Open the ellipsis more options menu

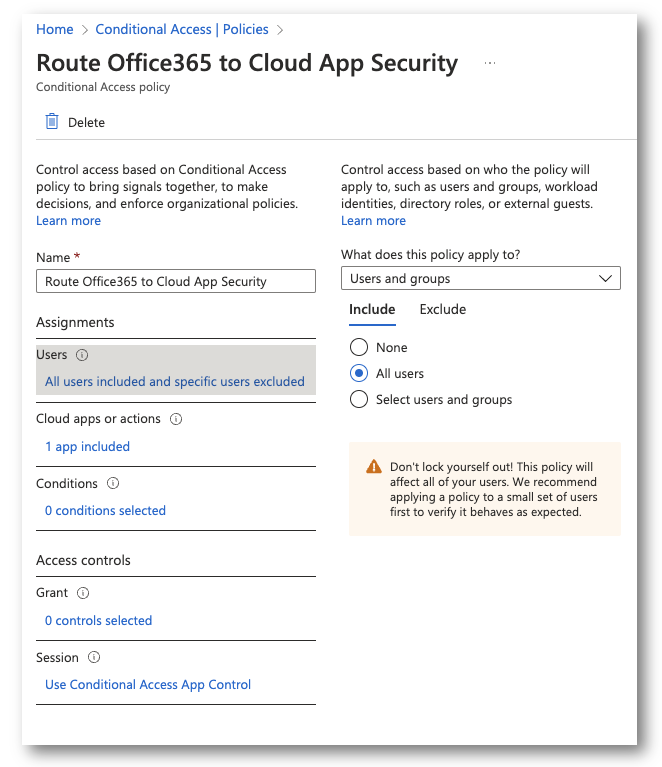(x=490, y=63)
